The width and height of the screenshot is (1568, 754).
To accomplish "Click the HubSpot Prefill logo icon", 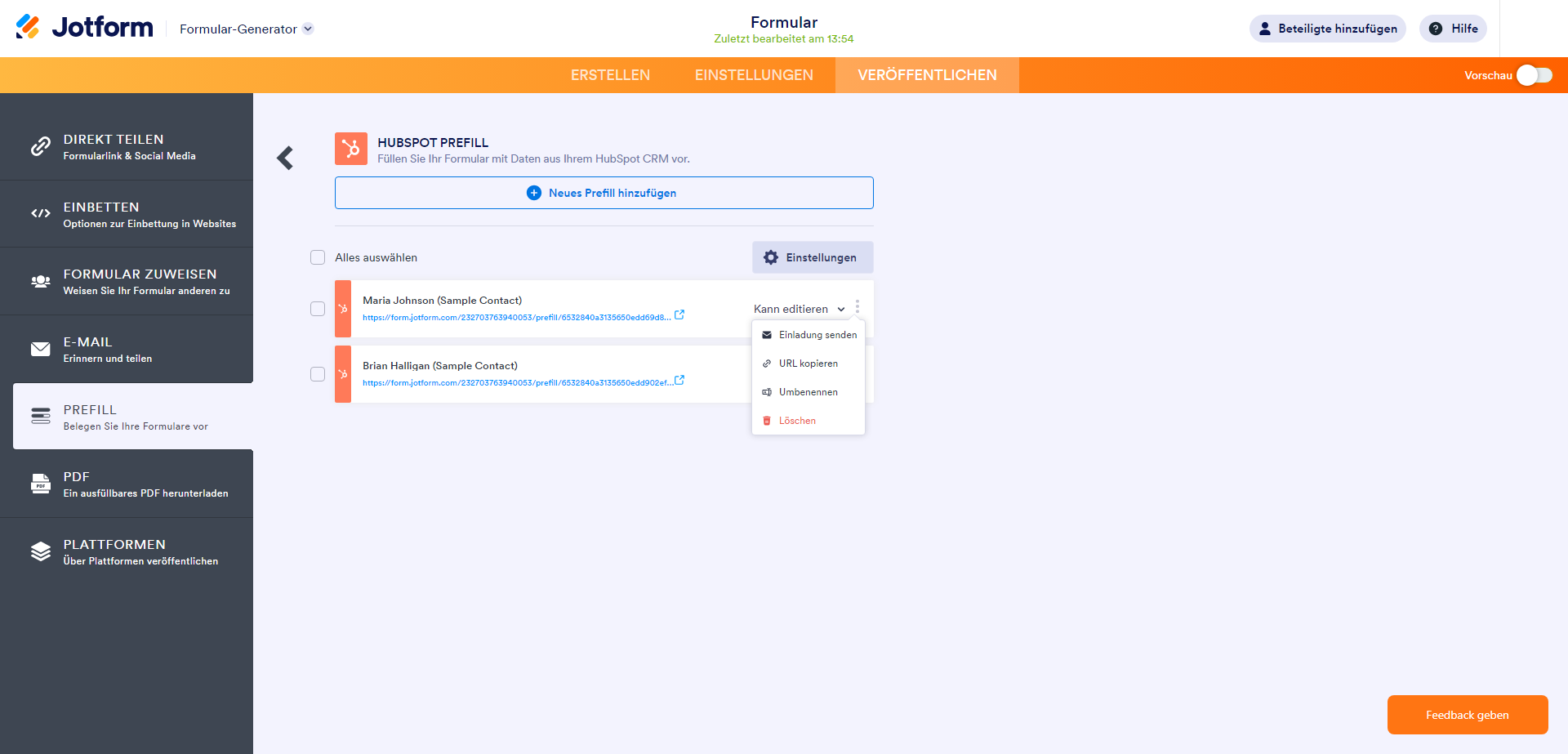I will click(351, 149).
